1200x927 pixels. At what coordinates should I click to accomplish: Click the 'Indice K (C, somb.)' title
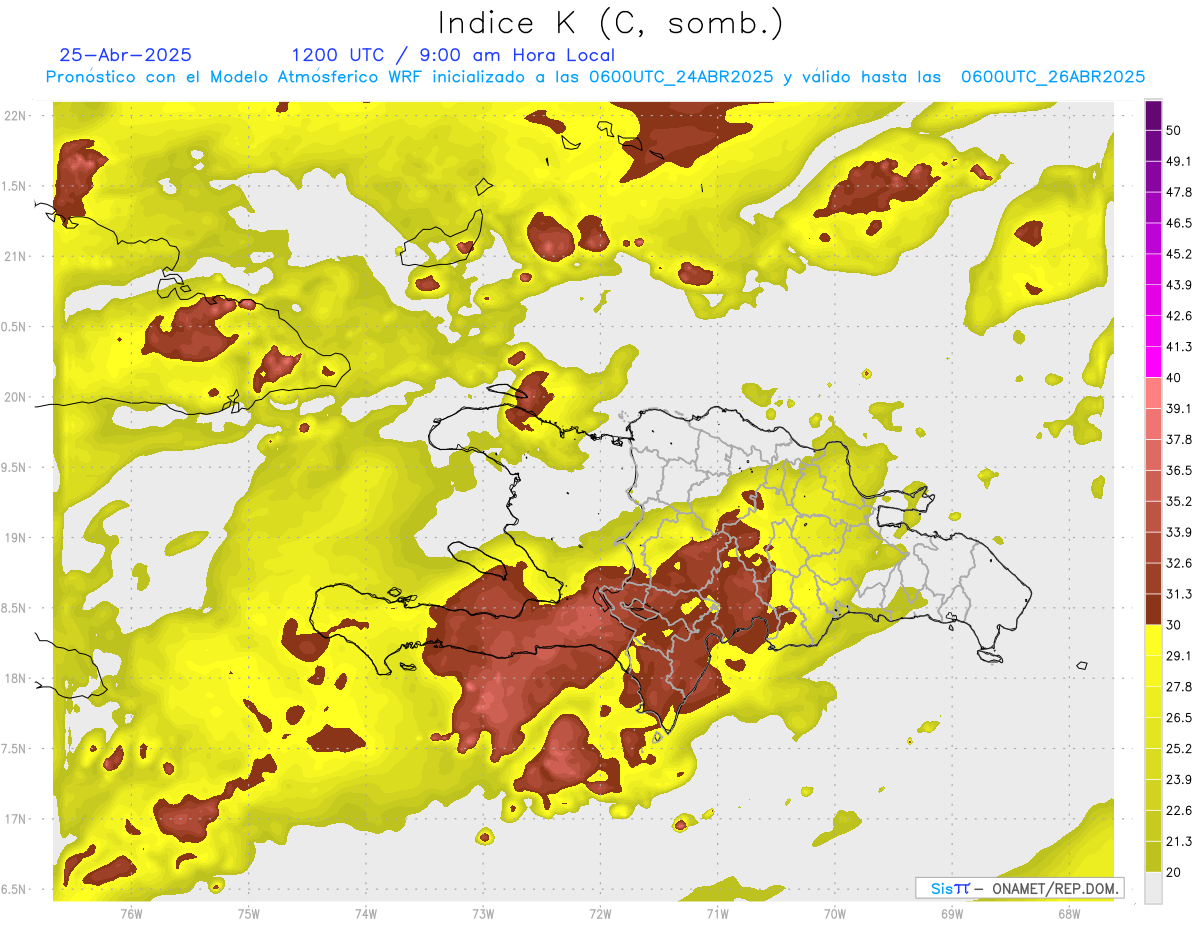coord(610,22)
